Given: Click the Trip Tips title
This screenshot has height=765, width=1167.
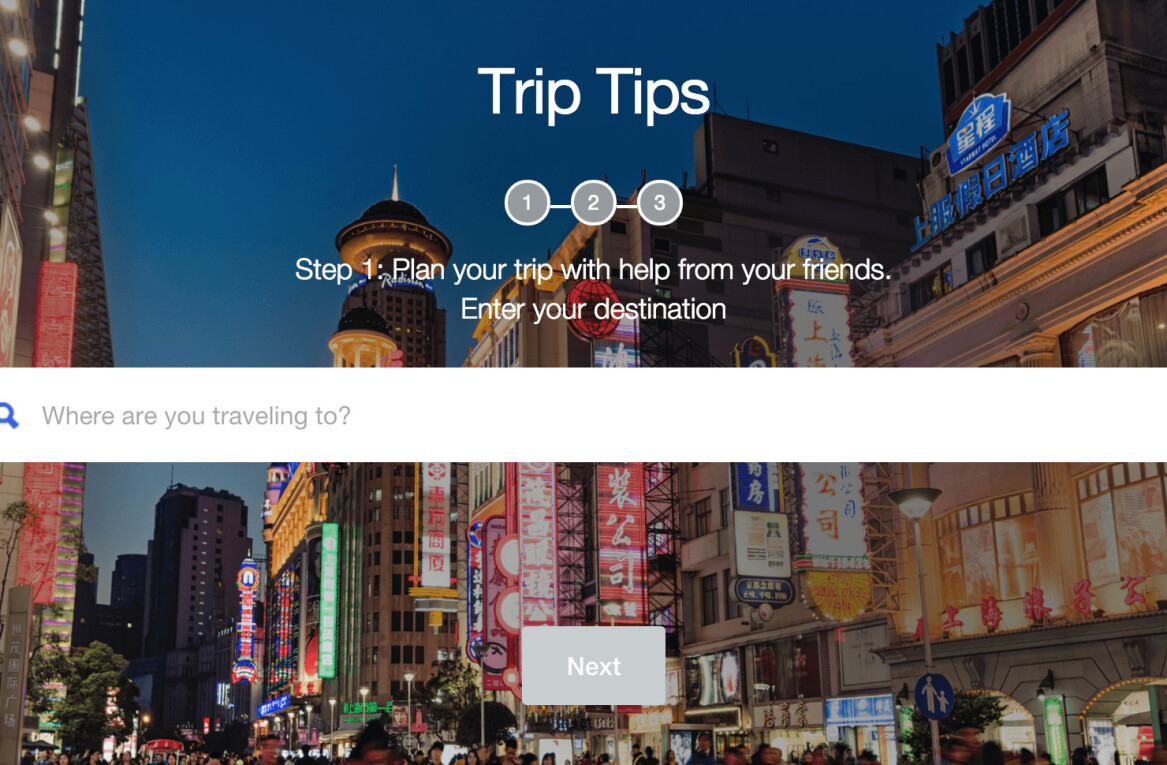Looking at the screenshot, I should point(593,92).
